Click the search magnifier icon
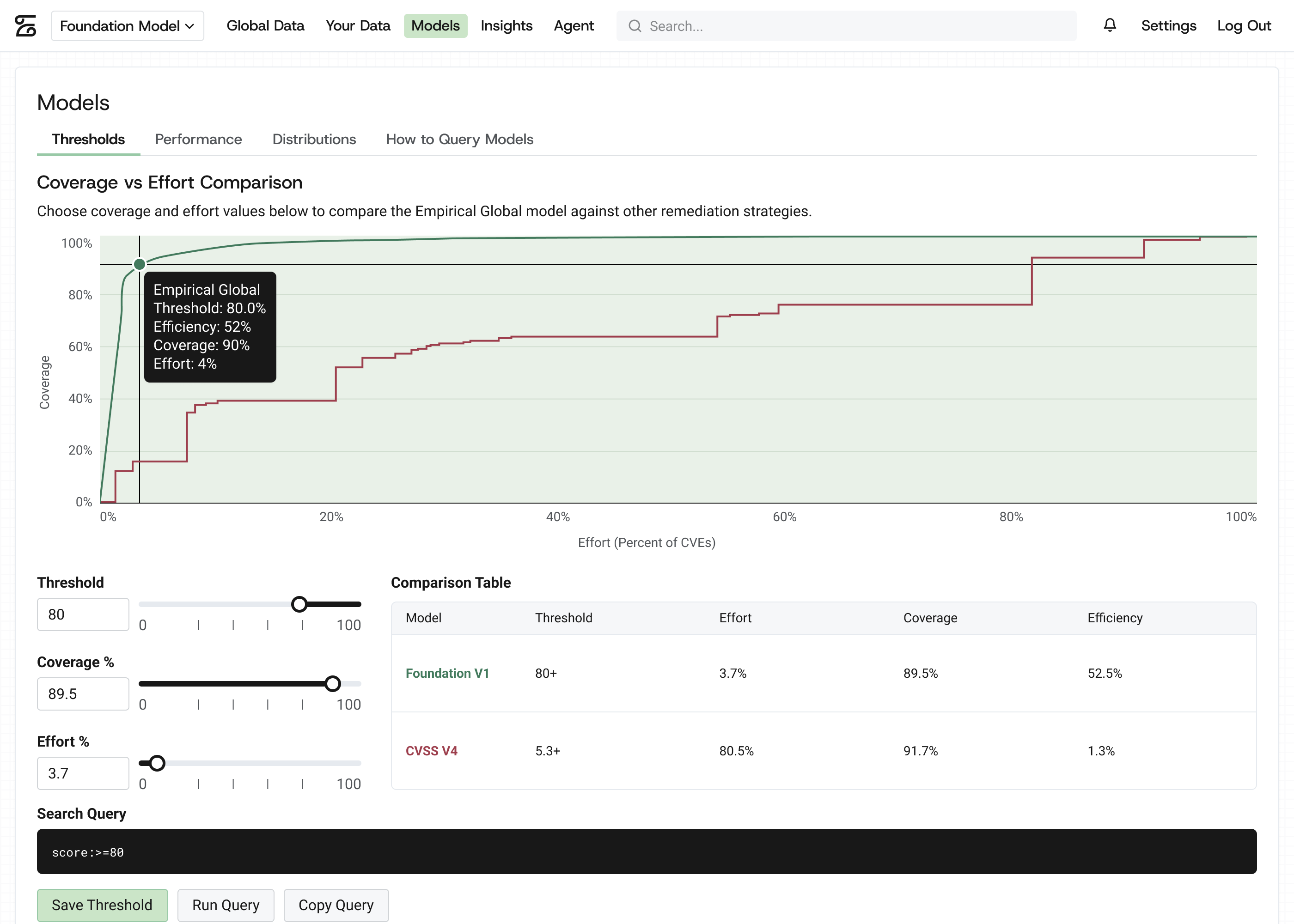1294x924 pixels. click(x=635, y=26)
